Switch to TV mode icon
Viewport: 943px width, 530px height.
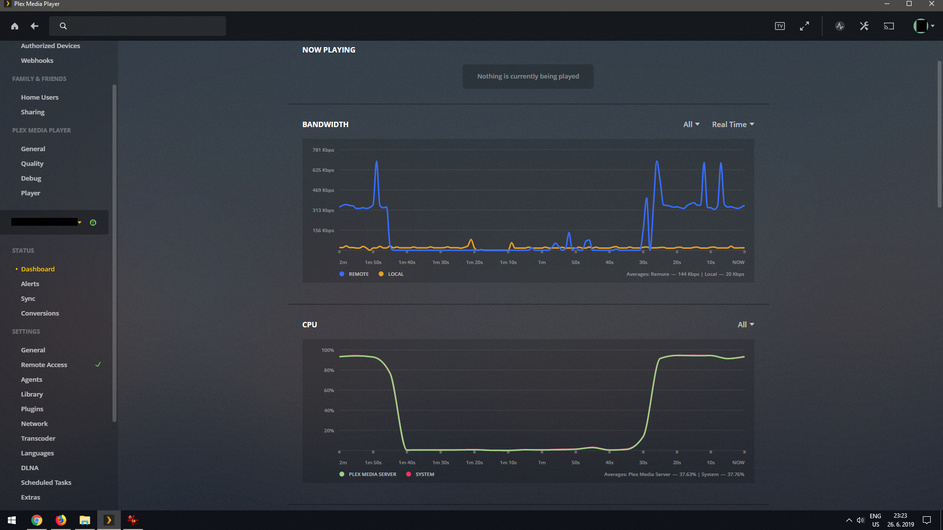(780, 26)
